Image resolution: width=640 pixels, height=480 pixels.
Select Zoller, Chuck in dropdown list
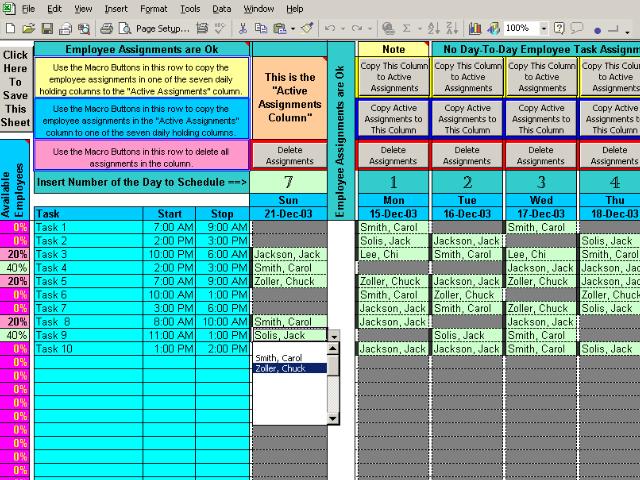click(x=290, y=369)
